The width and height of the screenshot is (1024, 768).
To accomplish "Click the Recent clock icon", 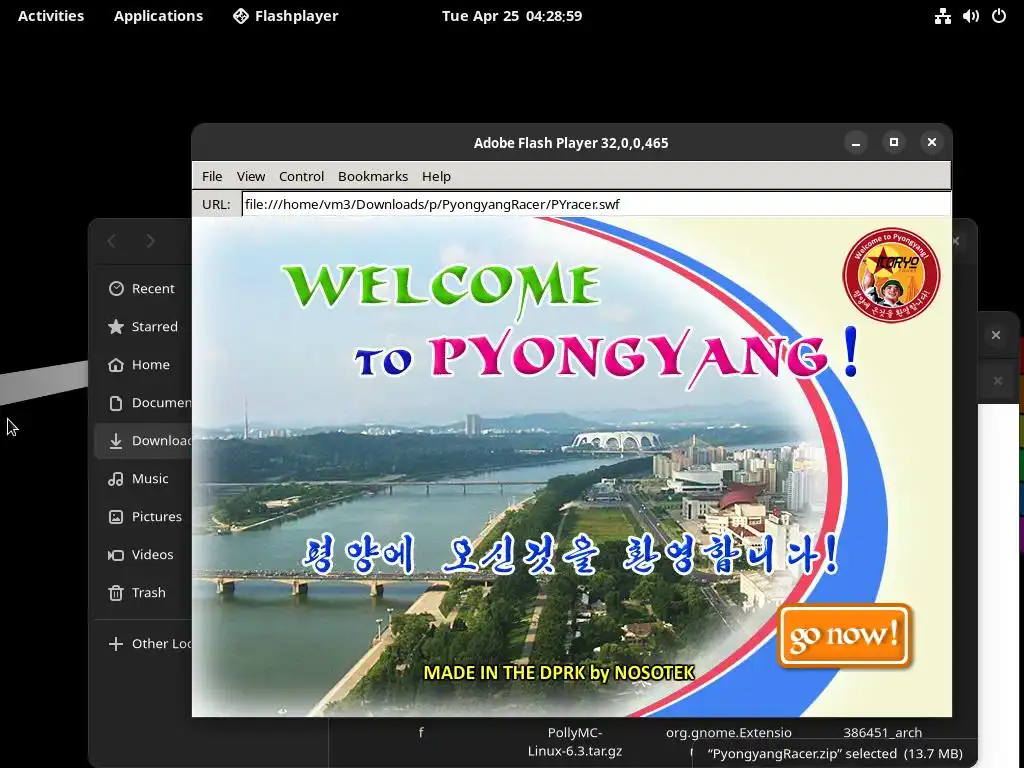I will coord(116,289).
